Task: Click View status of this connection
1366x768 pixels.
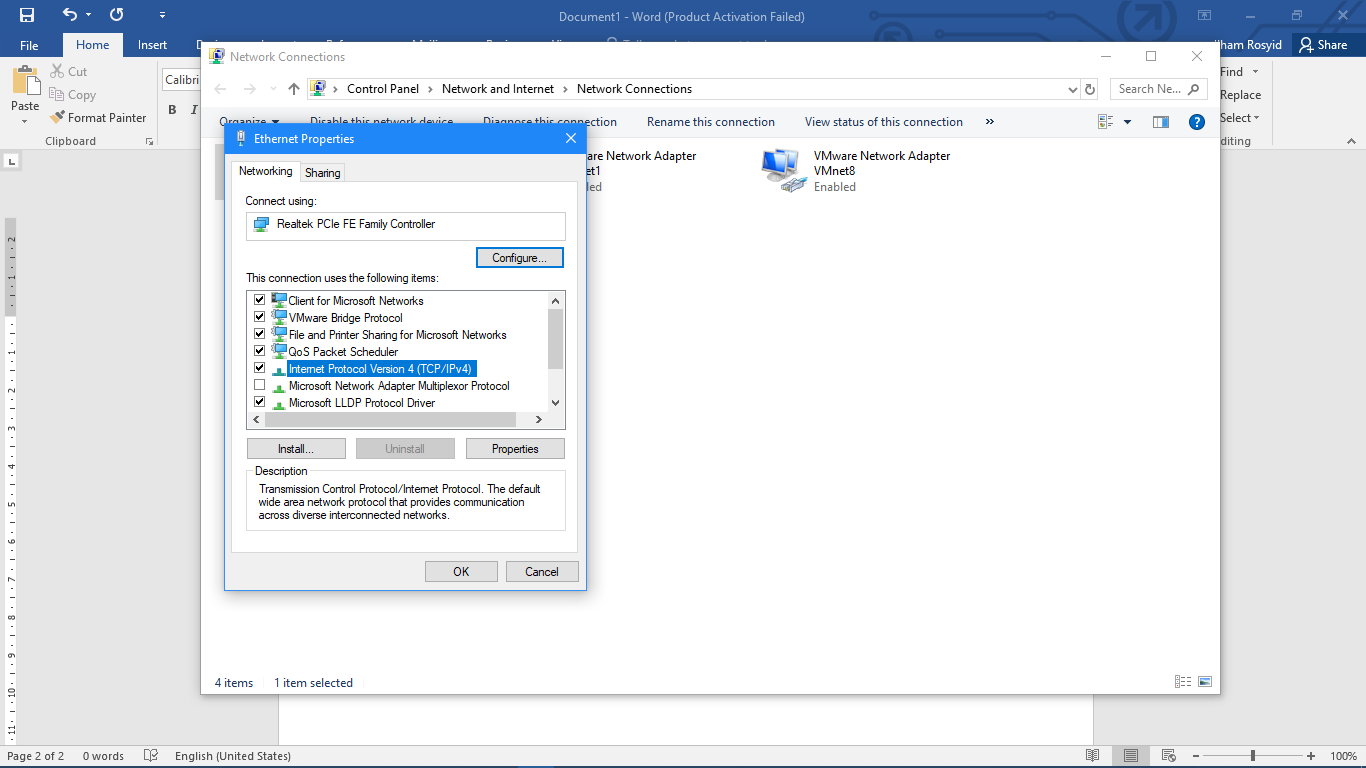Action: point(884,122)
